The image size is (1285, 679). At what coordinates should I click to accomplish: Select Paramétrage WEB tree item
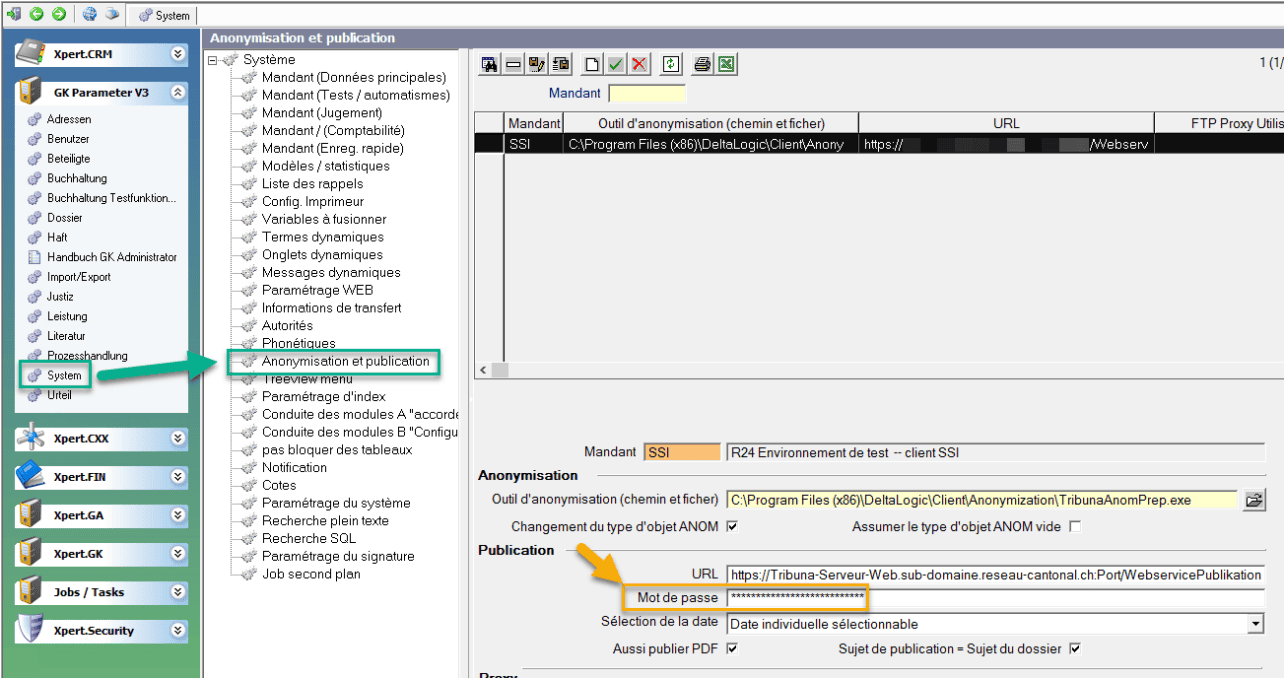(x=317, y=290)
